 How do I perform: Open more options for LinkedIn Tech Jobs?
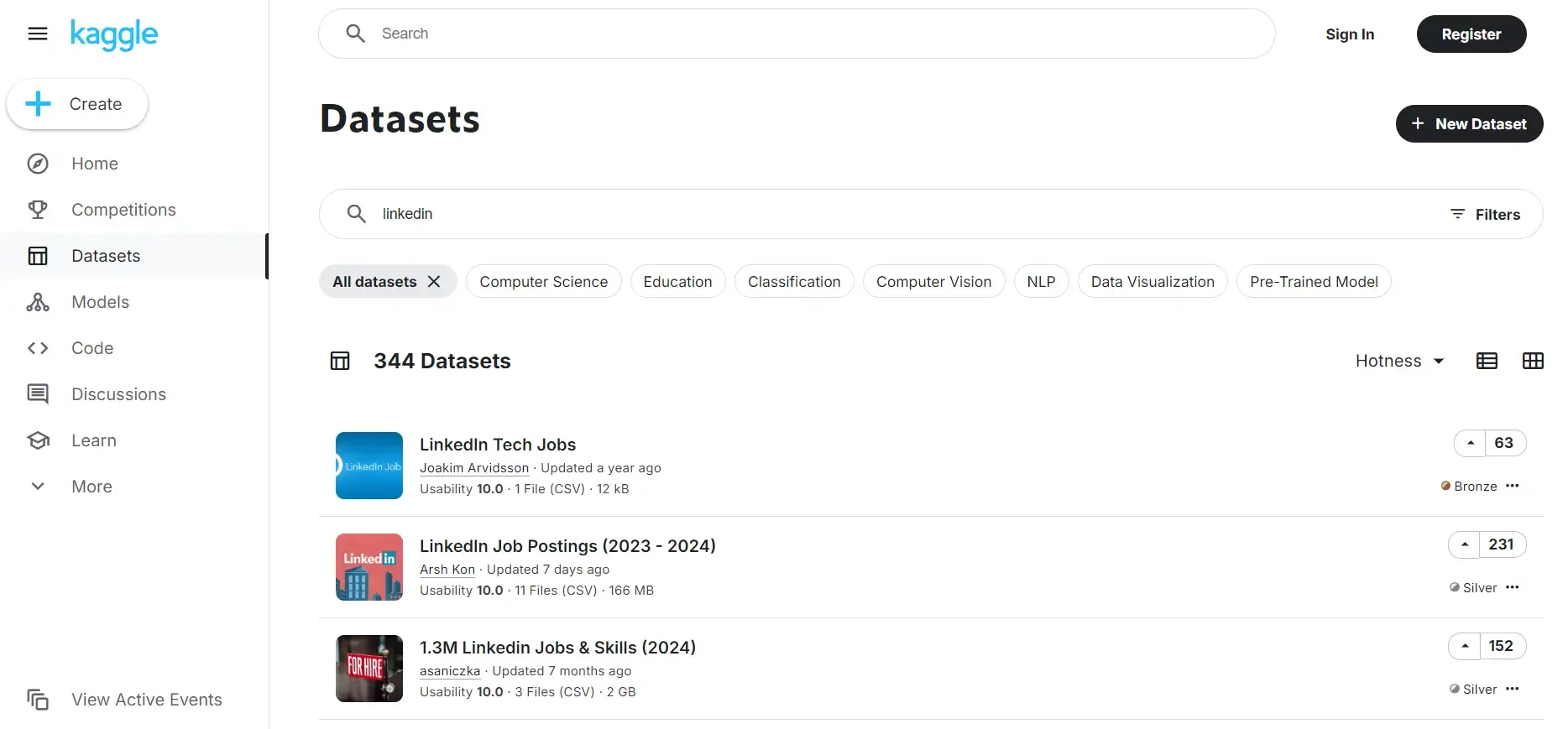coord(1513,486)
